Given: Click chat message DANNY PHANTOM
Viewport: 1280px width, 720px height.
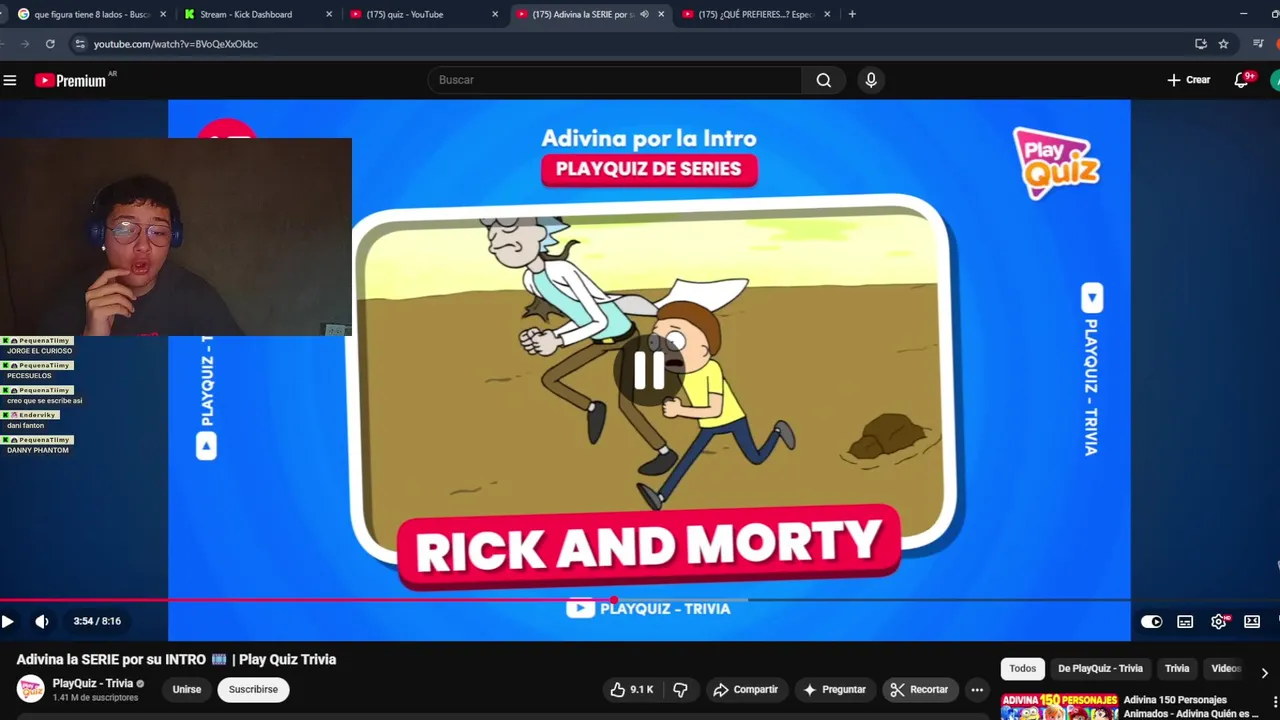Looking at the screenshot, I should pyautogui.click(x=38, y=450).
